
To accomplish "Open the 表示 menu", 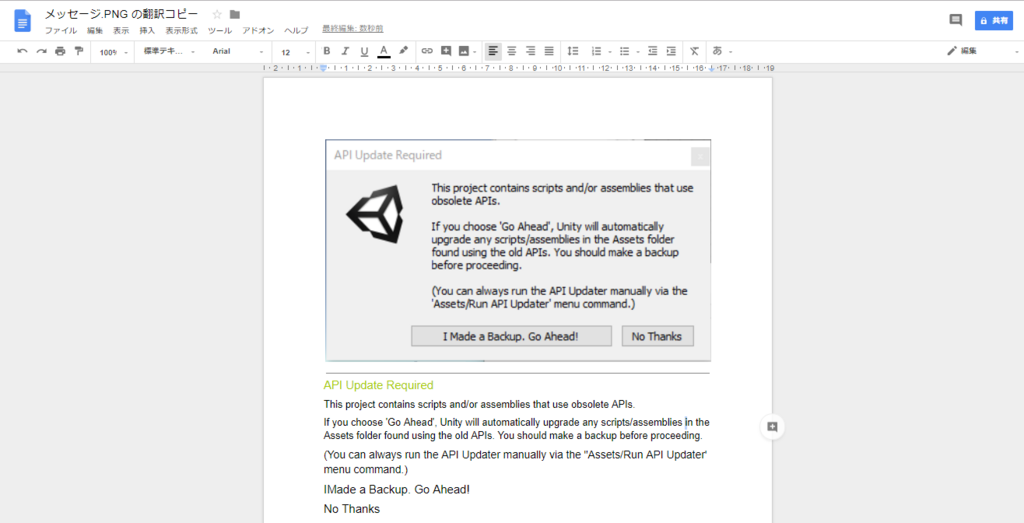I will tap(121, 31).
